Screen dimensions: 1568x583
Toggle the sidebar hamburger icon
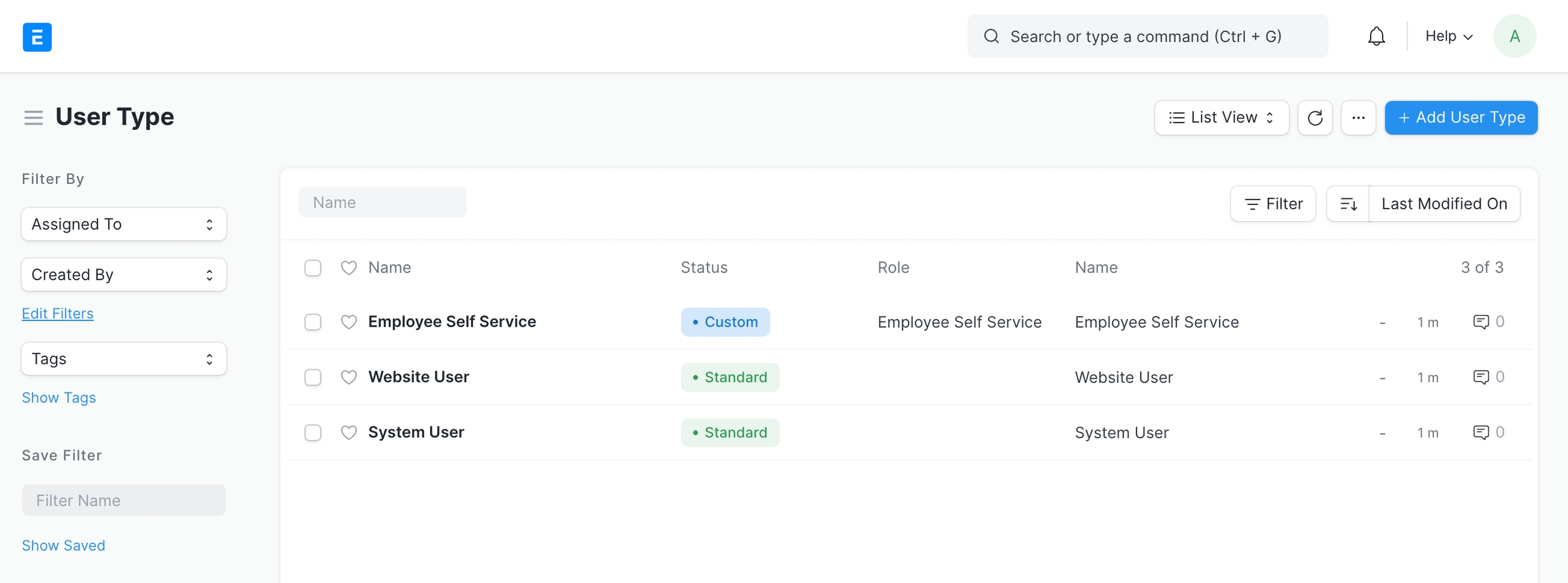point(33,118)
